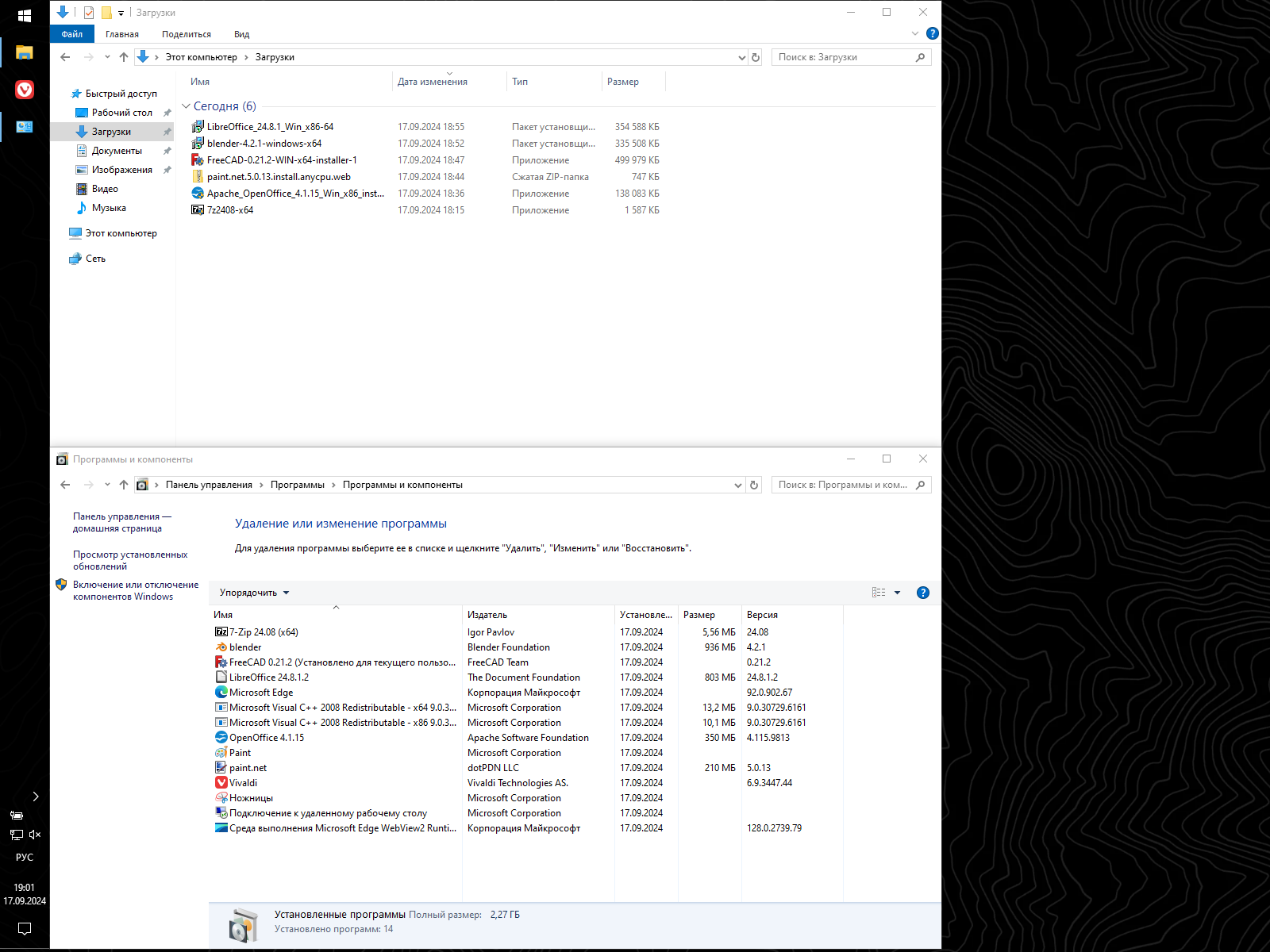Collapse the Сегодня (6) group
The height and width of the screenshot is (952, 1270).
tap(186, 106)
